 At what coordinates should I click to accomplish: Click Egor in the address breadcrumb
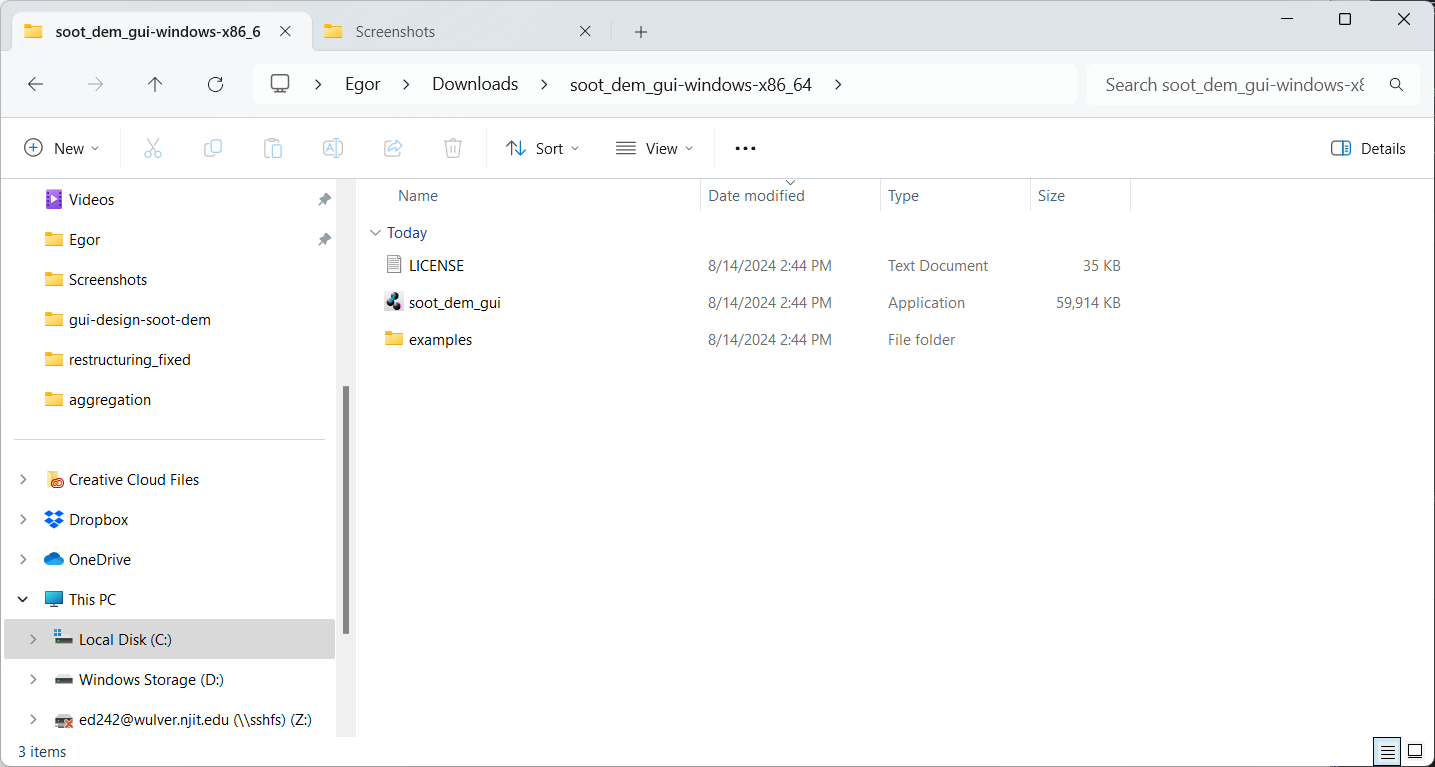363,84
